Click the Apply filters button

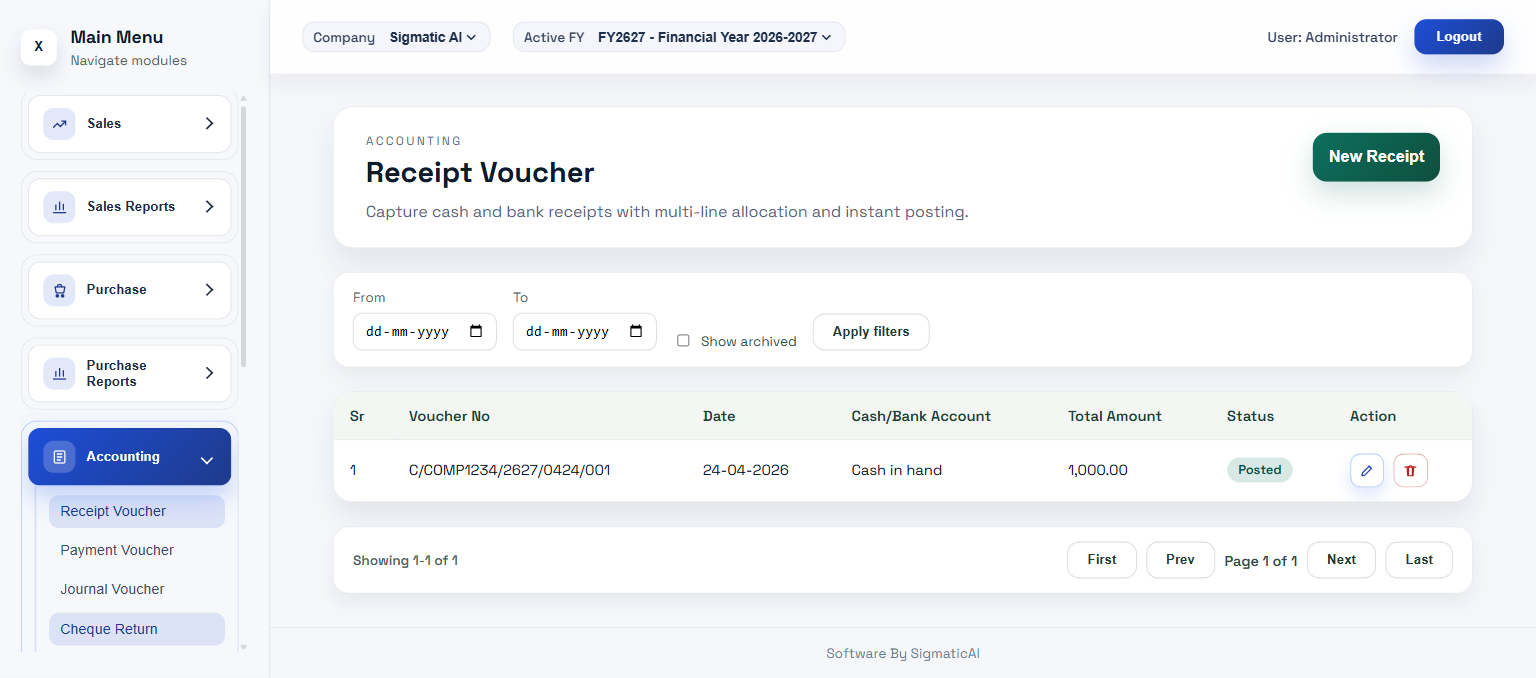[871, 332]
